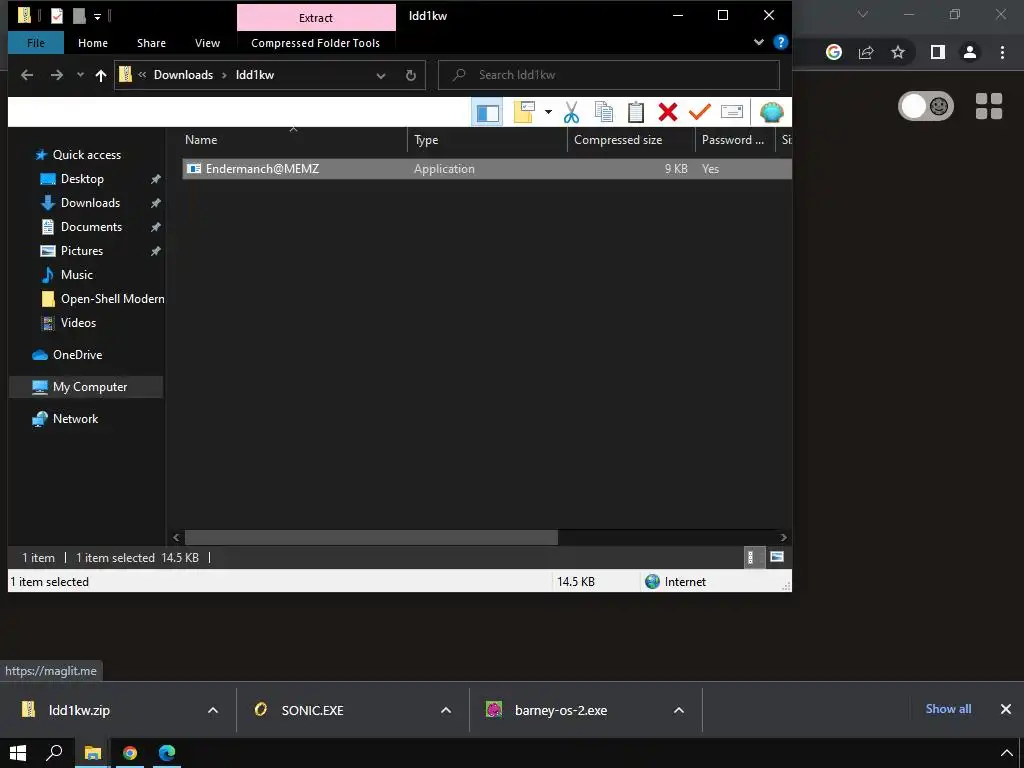This screenshot has height=768, width=1024.
Task: Click the blue Help question mark icon
Action: (780, 42)
